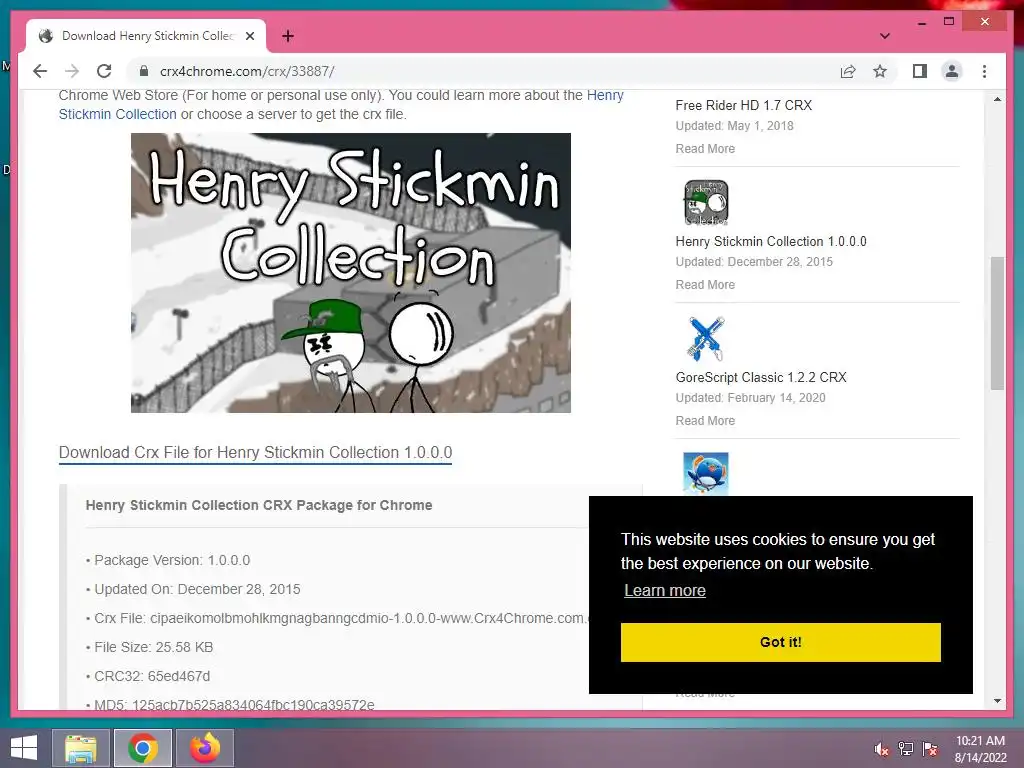The height and width of the screenshot is (768, 1024).
Task: Click the scrollbar down arrow
Action: click(997, 701)
